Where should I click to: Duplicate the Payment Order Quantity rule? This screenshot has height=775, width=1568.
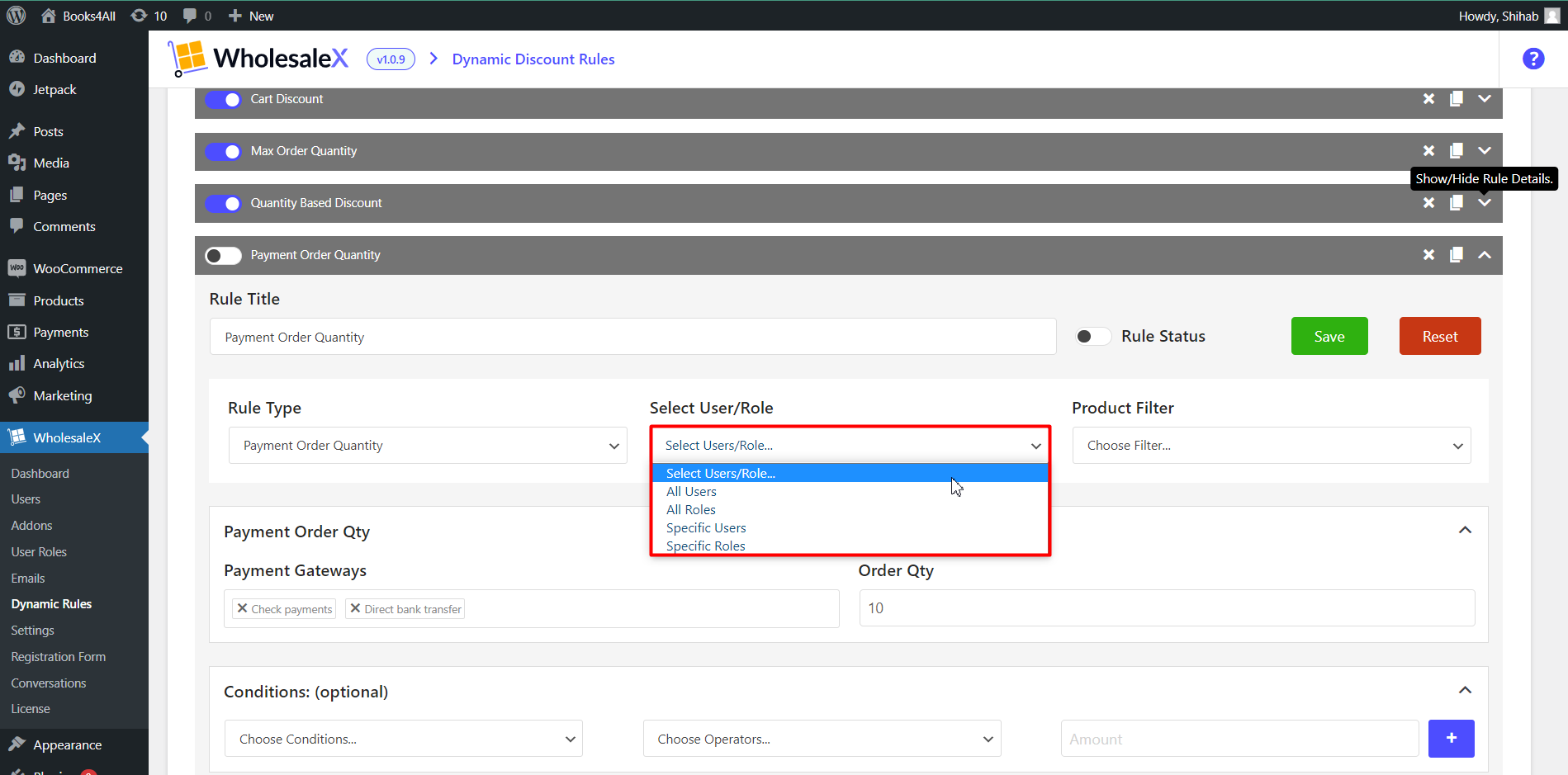(x=1457, y=255)
